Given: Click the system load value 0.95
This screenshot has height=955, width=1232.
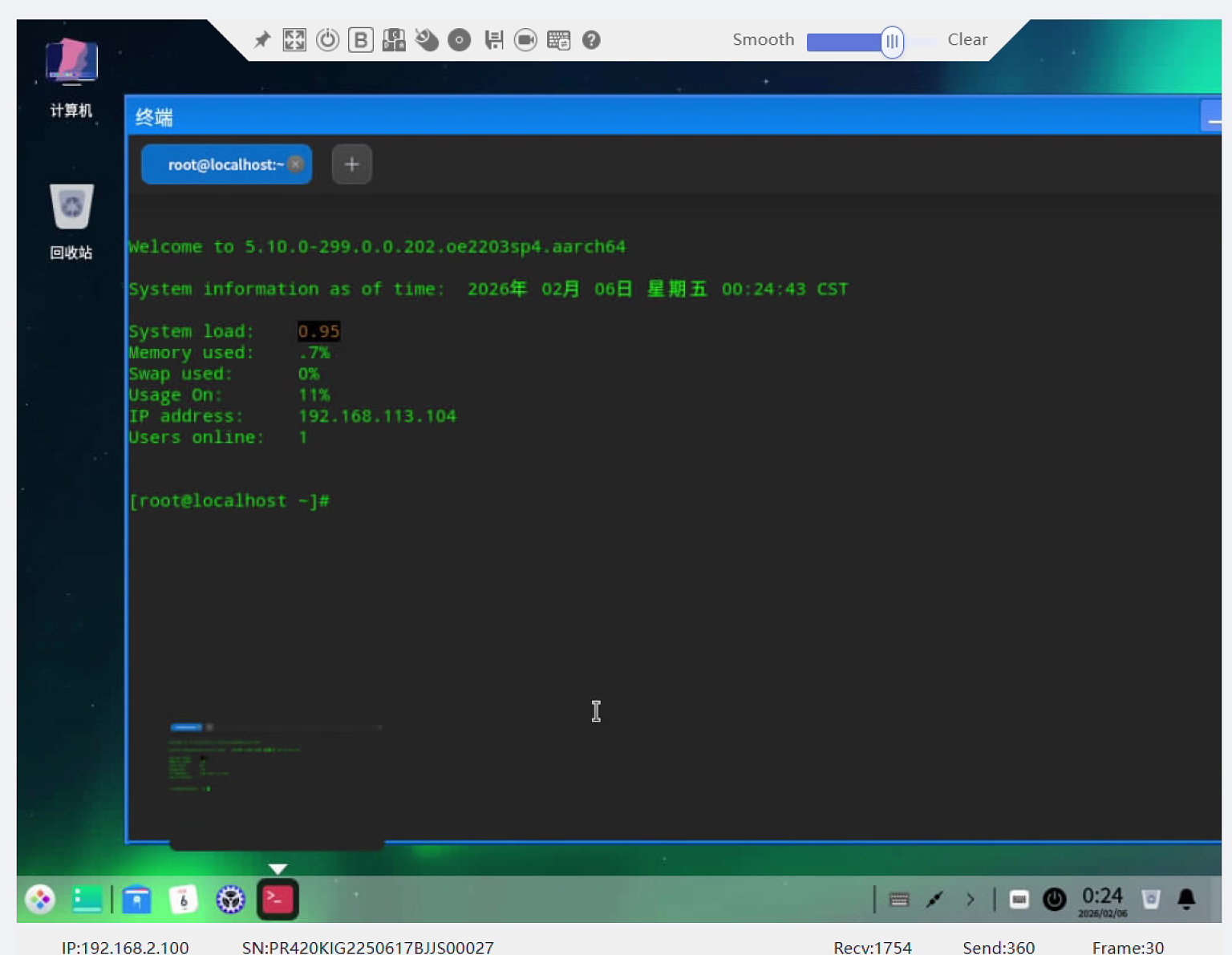Looking at the screenshot, I should tap(318, 331).
